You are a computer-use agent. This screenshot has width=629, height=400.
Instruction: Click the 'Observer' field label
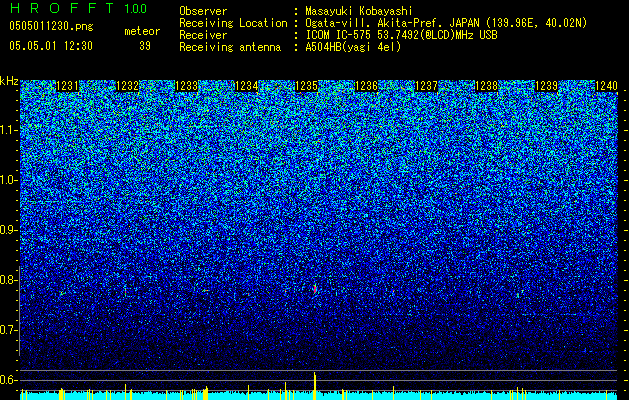[x=203, y=11]
